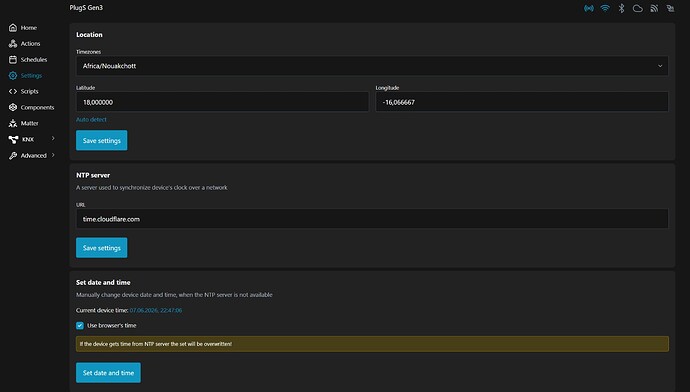
Task: Click the current device time value
Action: point(156,310)
